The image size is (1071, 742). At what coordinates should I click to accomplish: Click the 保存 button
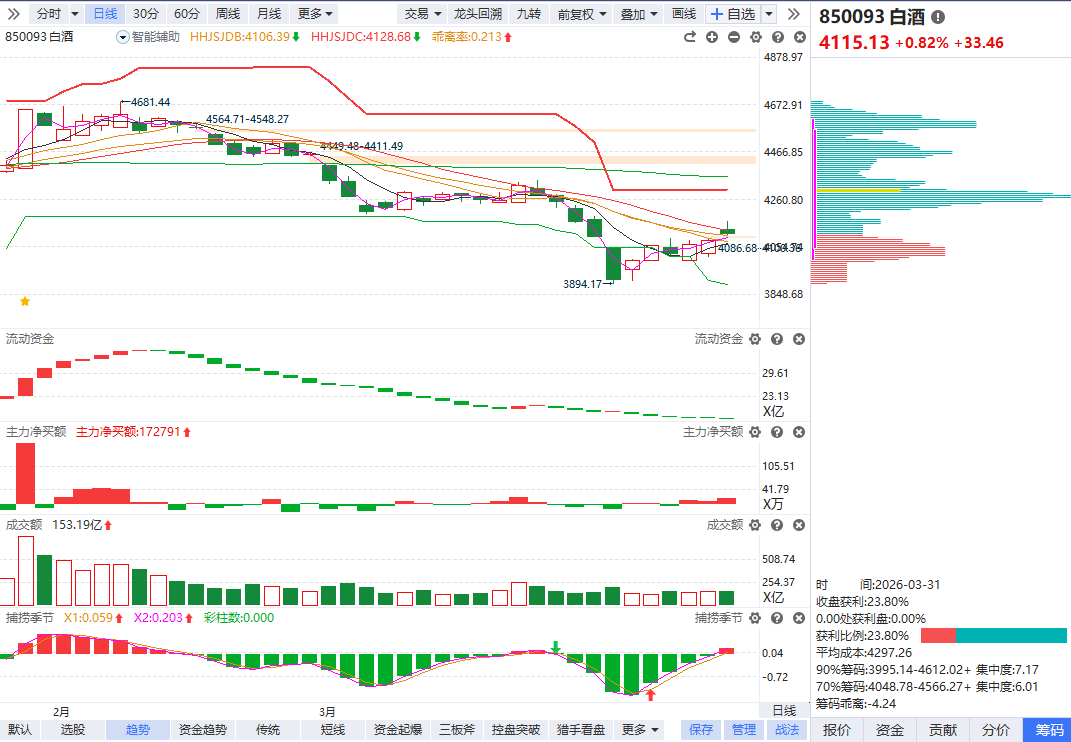coord(701,730)
